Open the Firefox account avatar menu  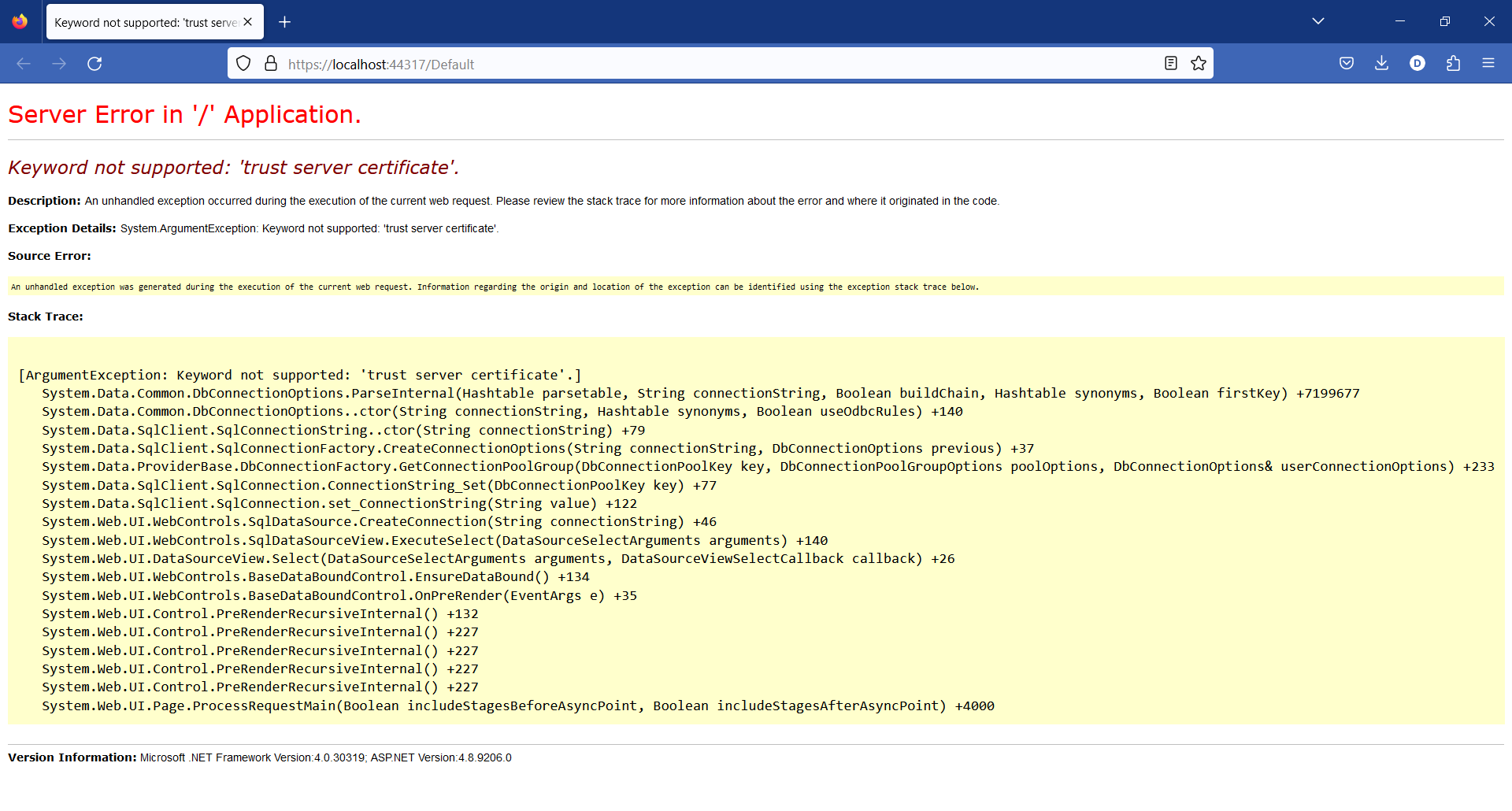(x=1417, y=64)
